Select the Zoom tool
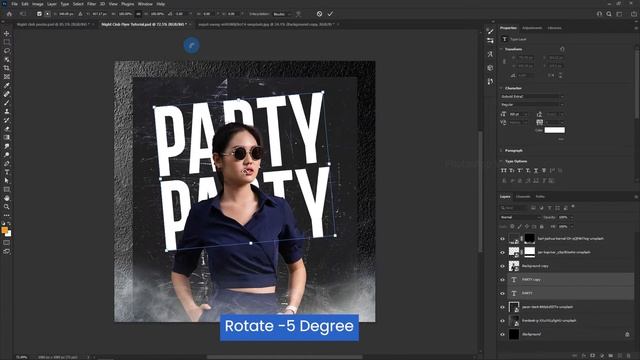 (x=7, y=207)
